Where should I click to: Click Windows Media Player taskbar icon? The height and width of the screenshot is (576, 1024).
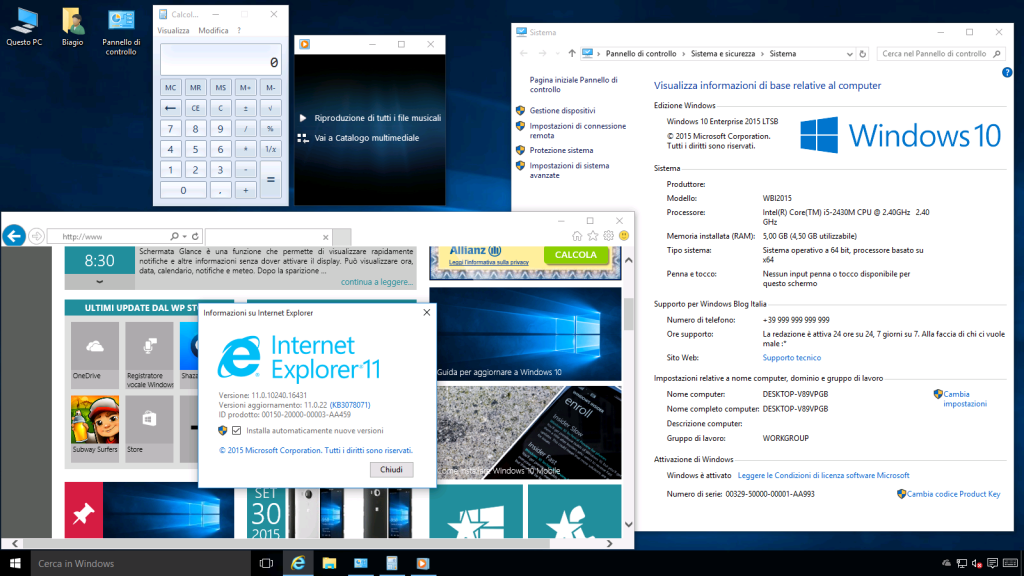423,563
